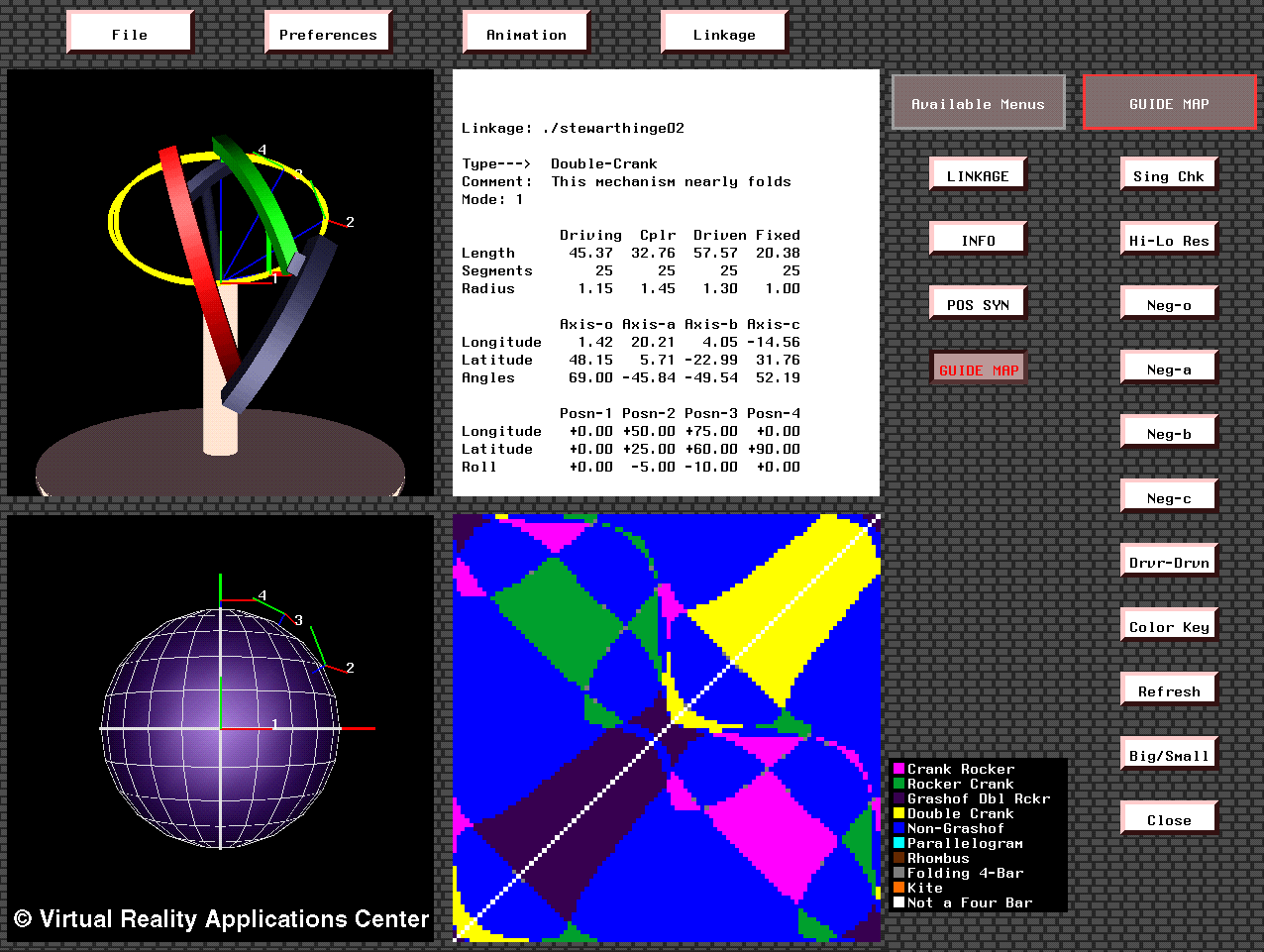This screenshot has height=952, width=1264.
Task: Click the GUIDE MAP panel header
Action: coord(1169,102)
